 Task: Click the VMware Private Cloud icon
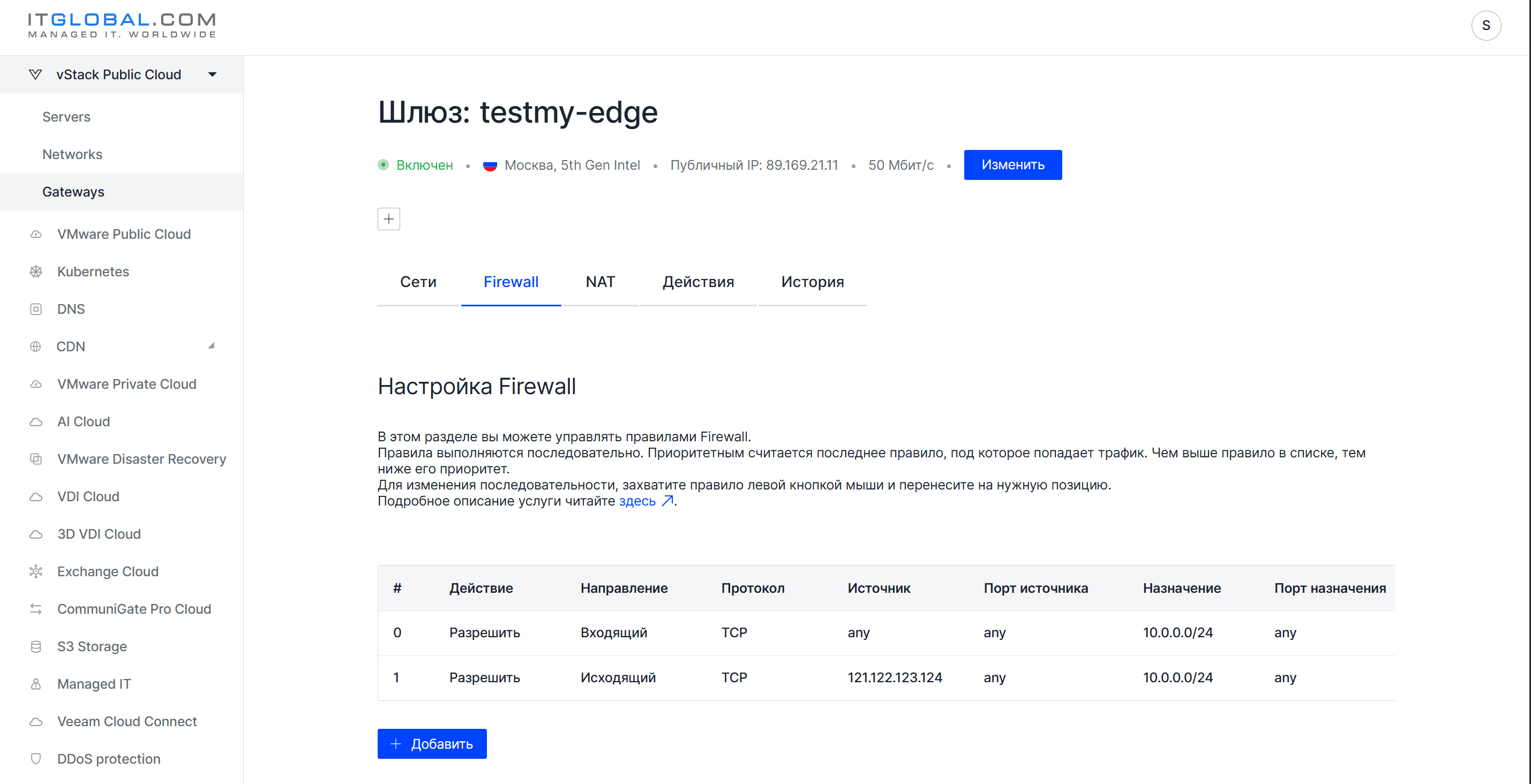(x=36, y=385)
